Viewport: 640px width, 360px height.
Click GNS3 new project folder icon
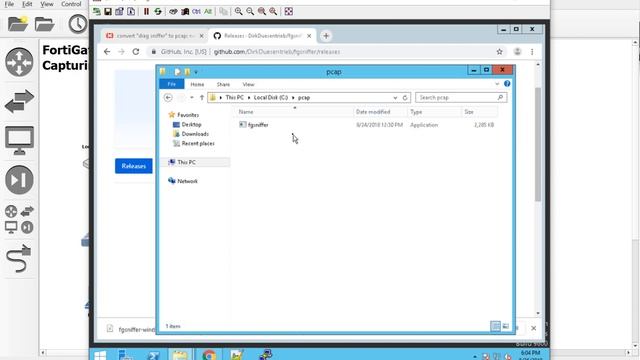click(18, 24)
